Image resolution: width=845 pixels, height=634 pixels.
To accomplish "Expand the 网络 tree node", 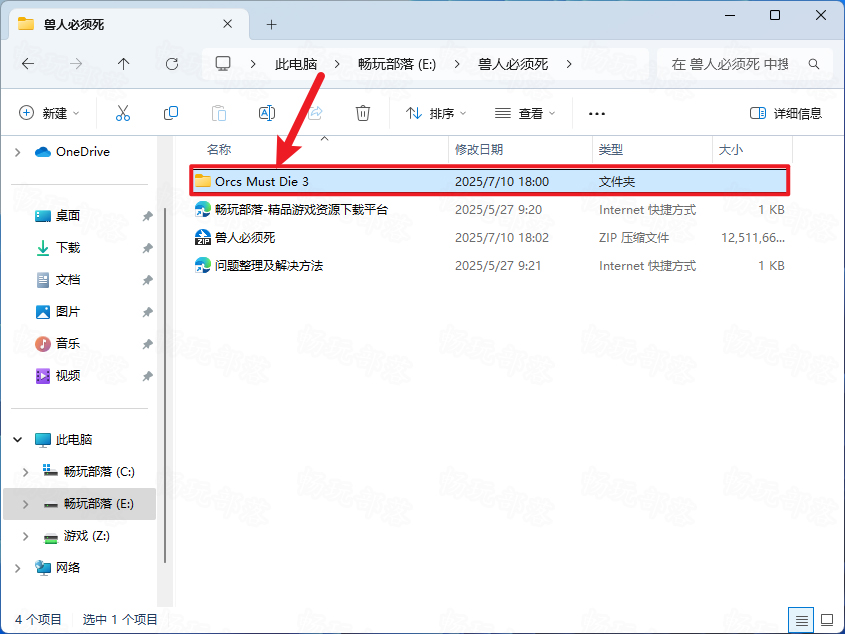I will (x=17, y=568).
